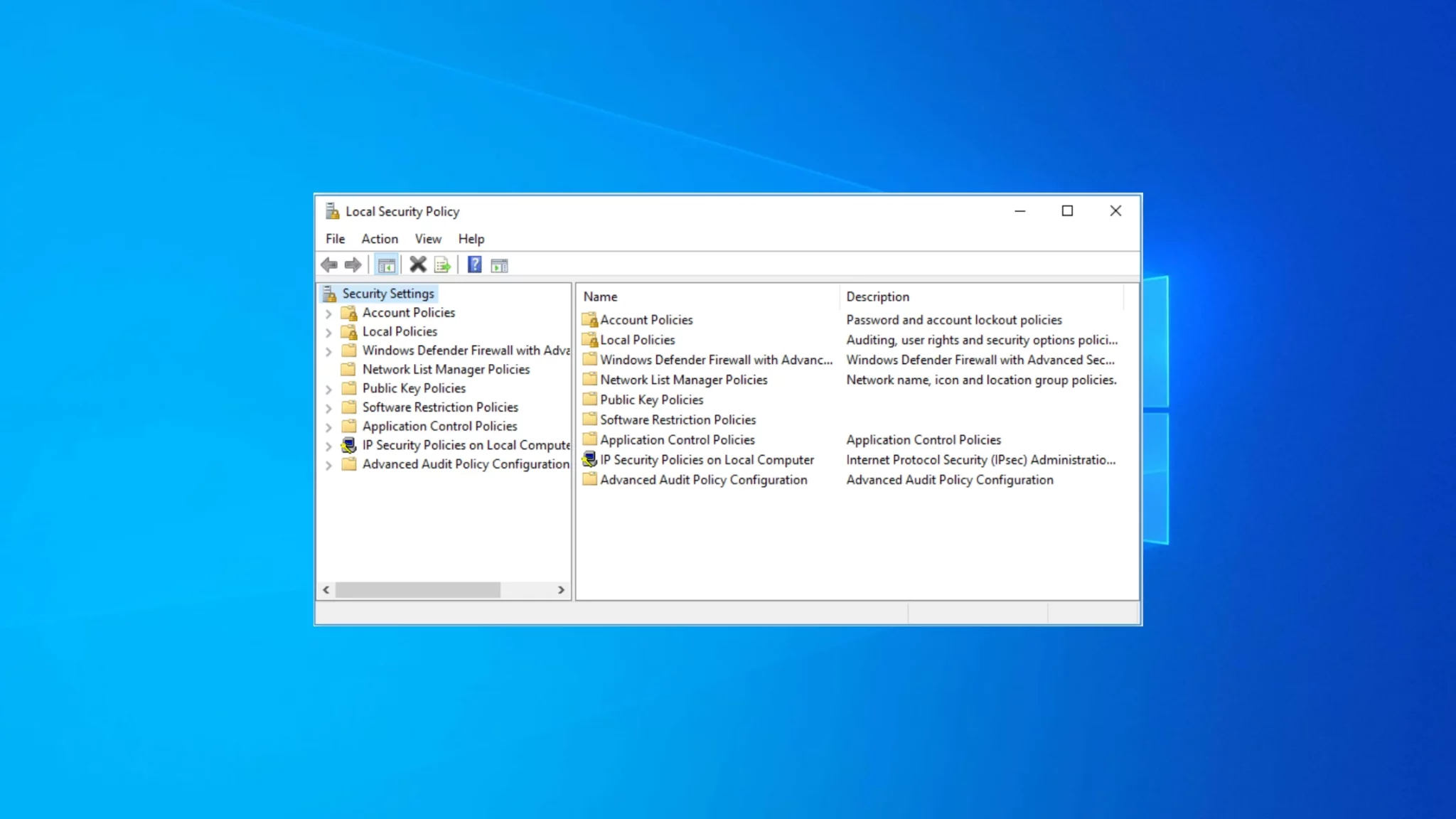Click the Forward arrow toolbar icon
The image size is (1456, 819).
[353, 265]
